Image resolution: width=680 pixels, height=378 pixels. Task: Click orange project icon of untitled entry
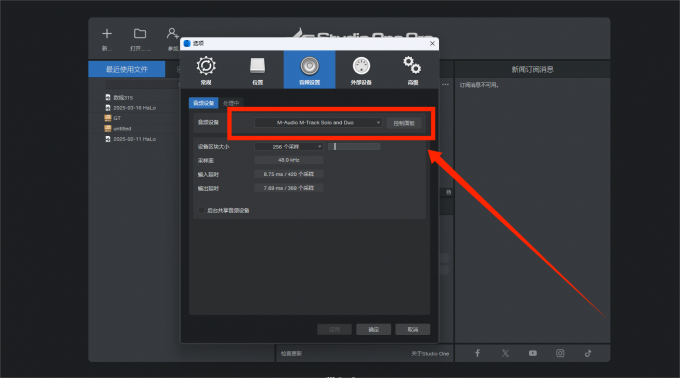[108, 128]
